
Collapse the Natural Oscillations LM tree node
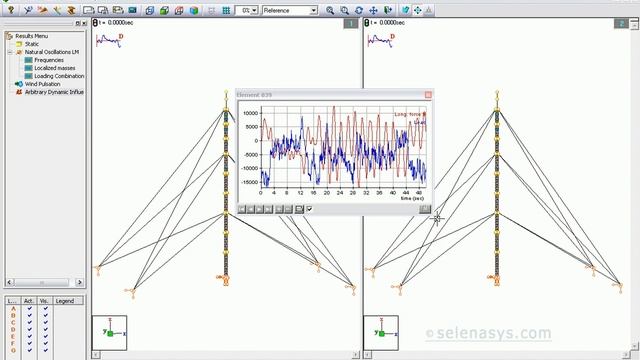pyautogui.click(x=10, y=52)
